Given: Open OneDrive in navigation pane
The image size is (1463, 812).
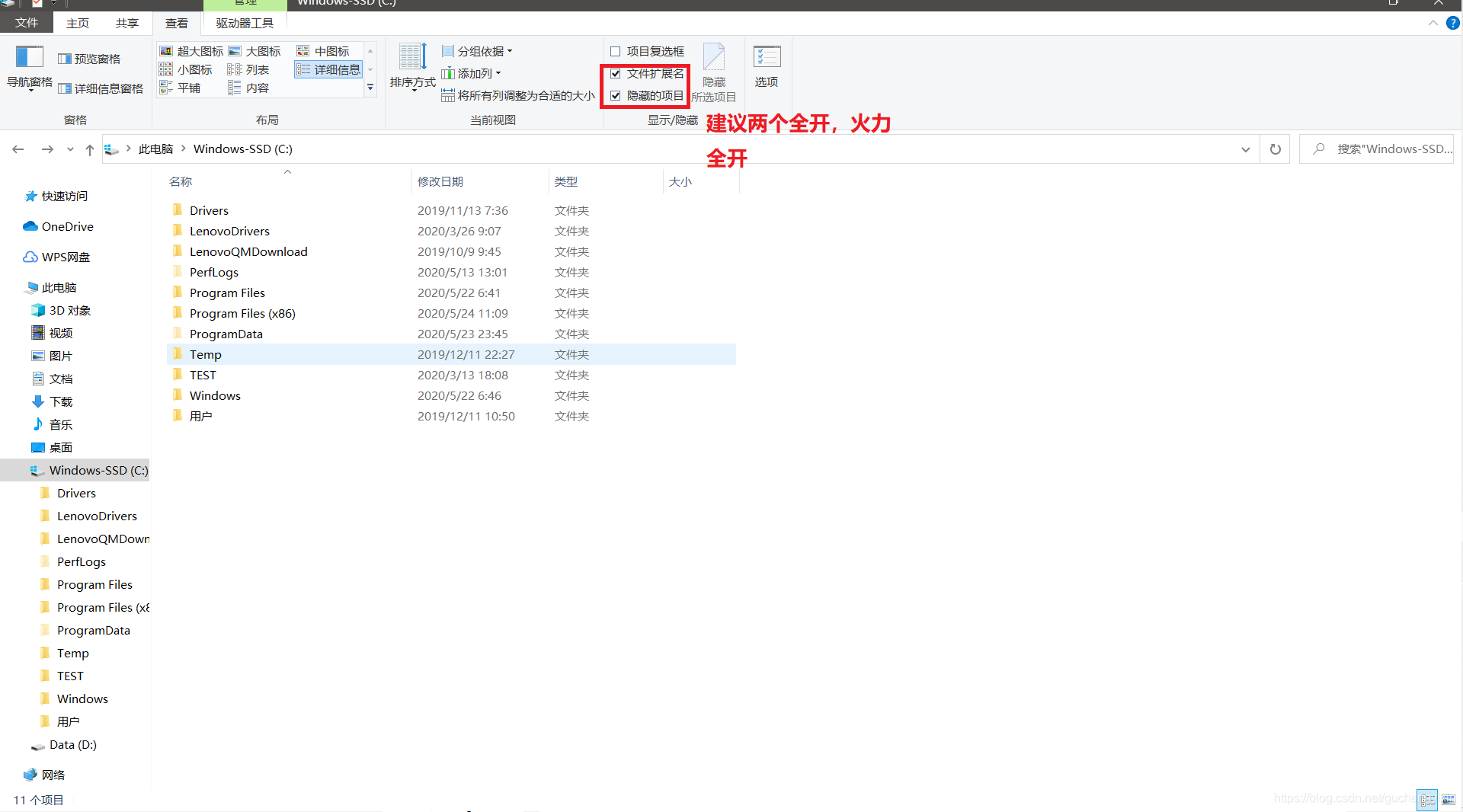Looking at the screenshot, I should (58, 226).
